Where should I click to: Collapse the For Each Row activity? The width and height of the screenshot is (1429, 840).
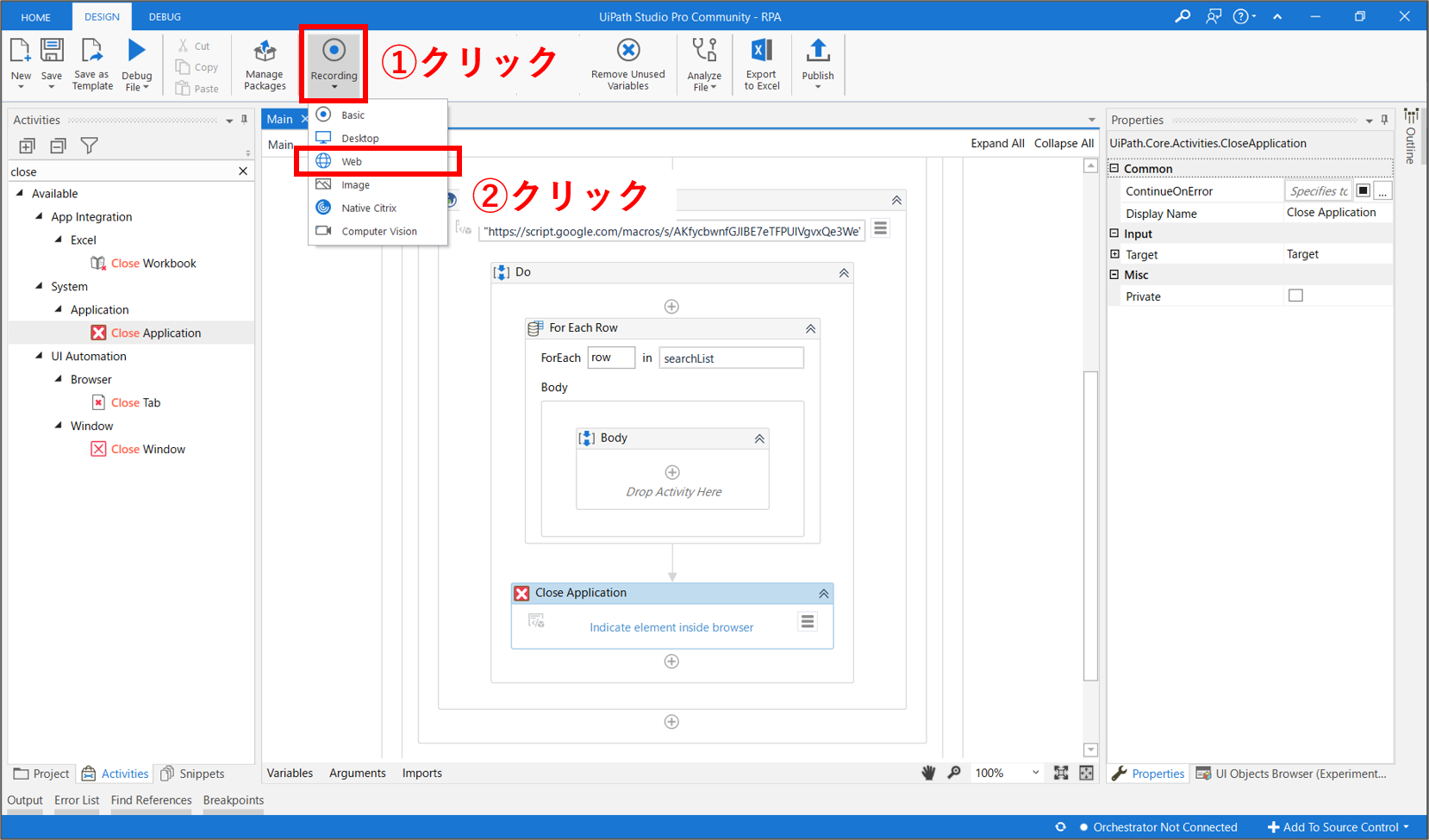810,328
